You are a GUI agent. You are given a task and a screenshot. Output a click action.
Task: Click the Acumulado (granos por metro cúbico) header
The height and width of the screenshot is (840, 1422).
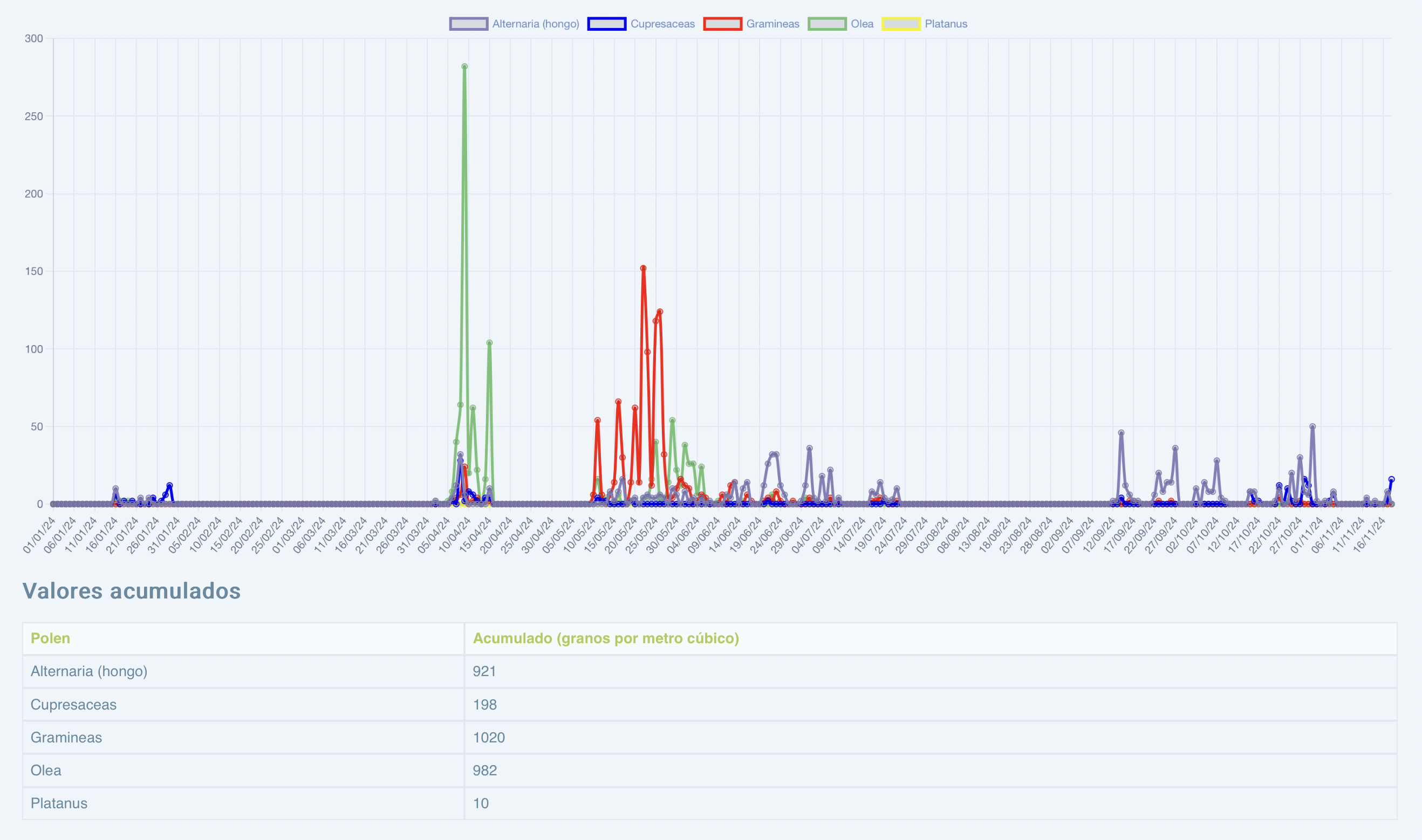click(605, 638)
